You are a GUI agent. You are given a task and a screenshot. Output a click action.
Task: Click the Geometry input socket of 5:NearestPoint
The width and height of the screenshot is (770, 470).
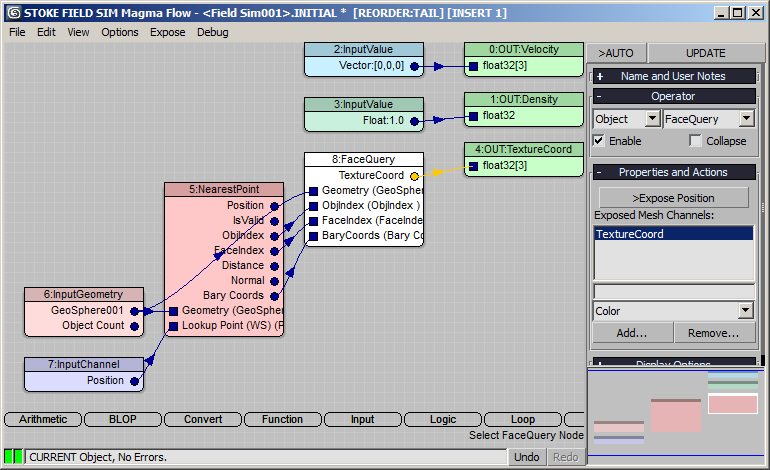pos(173,311)
